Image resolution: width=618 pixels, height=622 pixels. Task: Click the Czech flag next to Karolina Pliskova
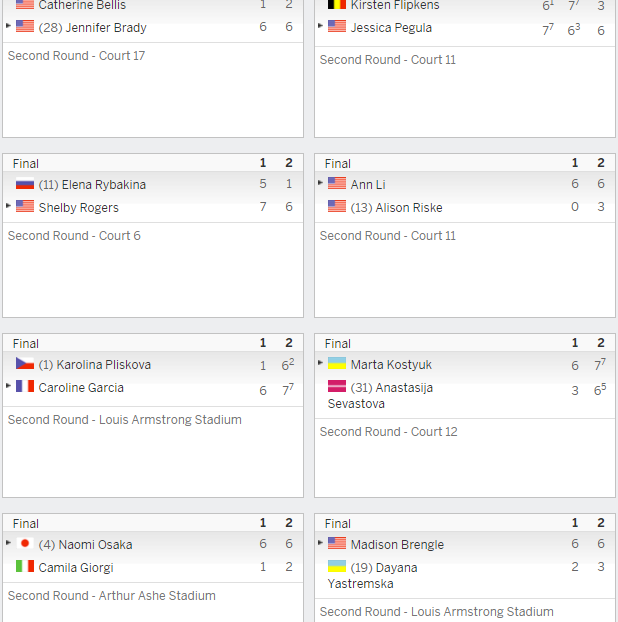tap(25, 363)
